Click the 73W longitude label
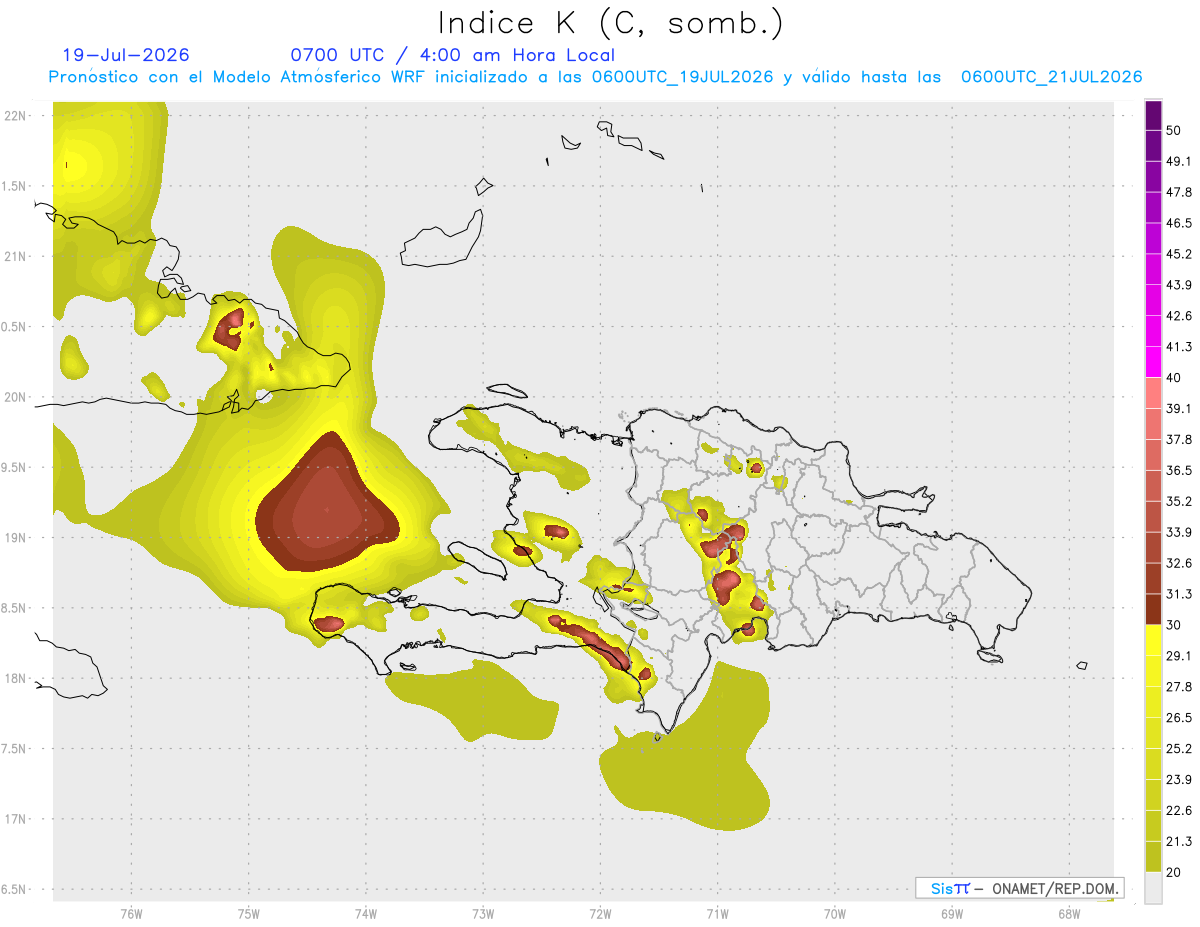Image resolution: width=1200 pixels, height=927 pixels. point(483,913)
